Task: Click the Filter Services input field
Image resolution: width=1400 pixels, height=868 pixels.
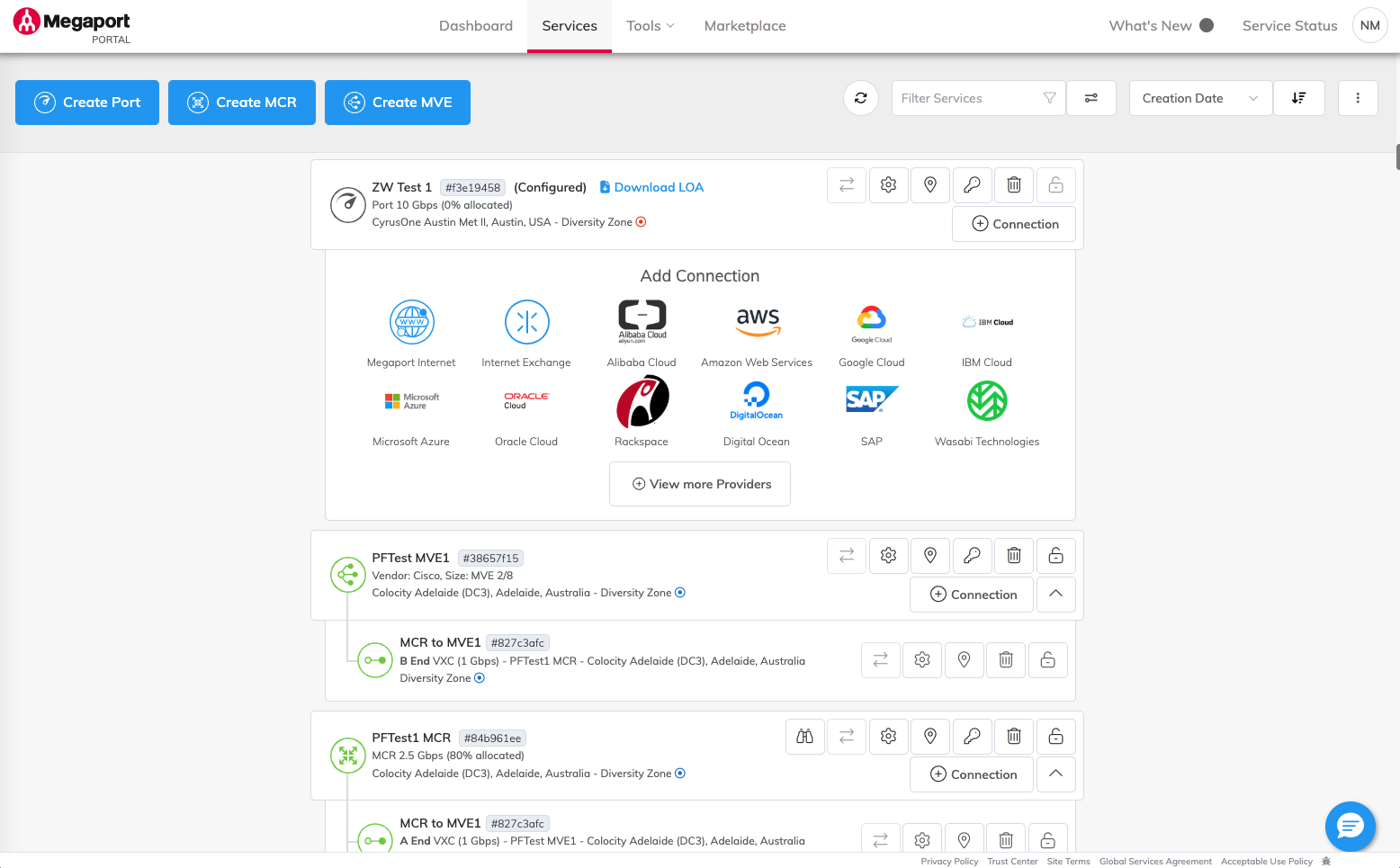Action: (x=978, y=98)
